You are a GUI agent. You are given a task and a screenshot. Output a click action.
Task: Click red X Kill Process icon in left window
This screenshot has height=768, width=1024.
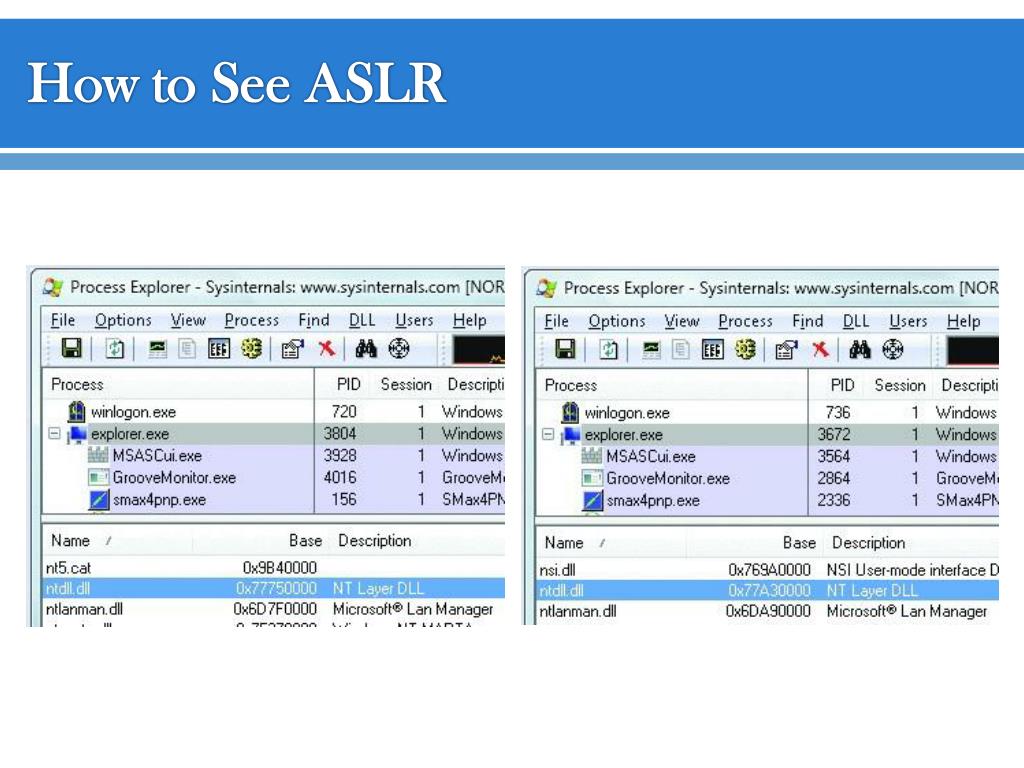click(327, 348)
